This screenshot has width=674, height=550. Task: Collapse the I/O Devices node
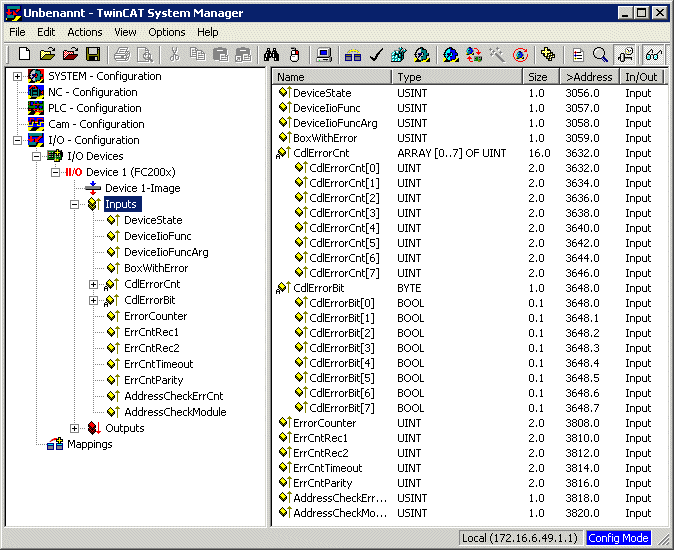pyautogui.click(x=37, y=156)
